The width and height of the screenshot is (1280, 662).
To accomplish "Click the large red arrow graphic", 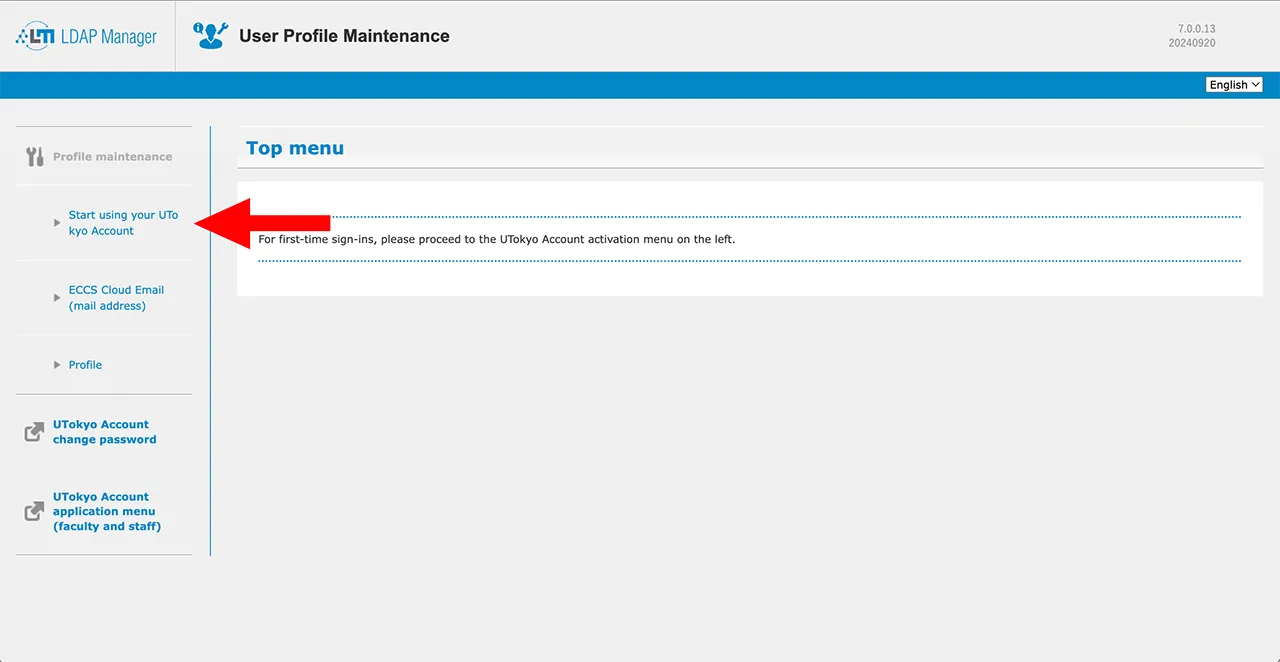I will pos(262,223).
